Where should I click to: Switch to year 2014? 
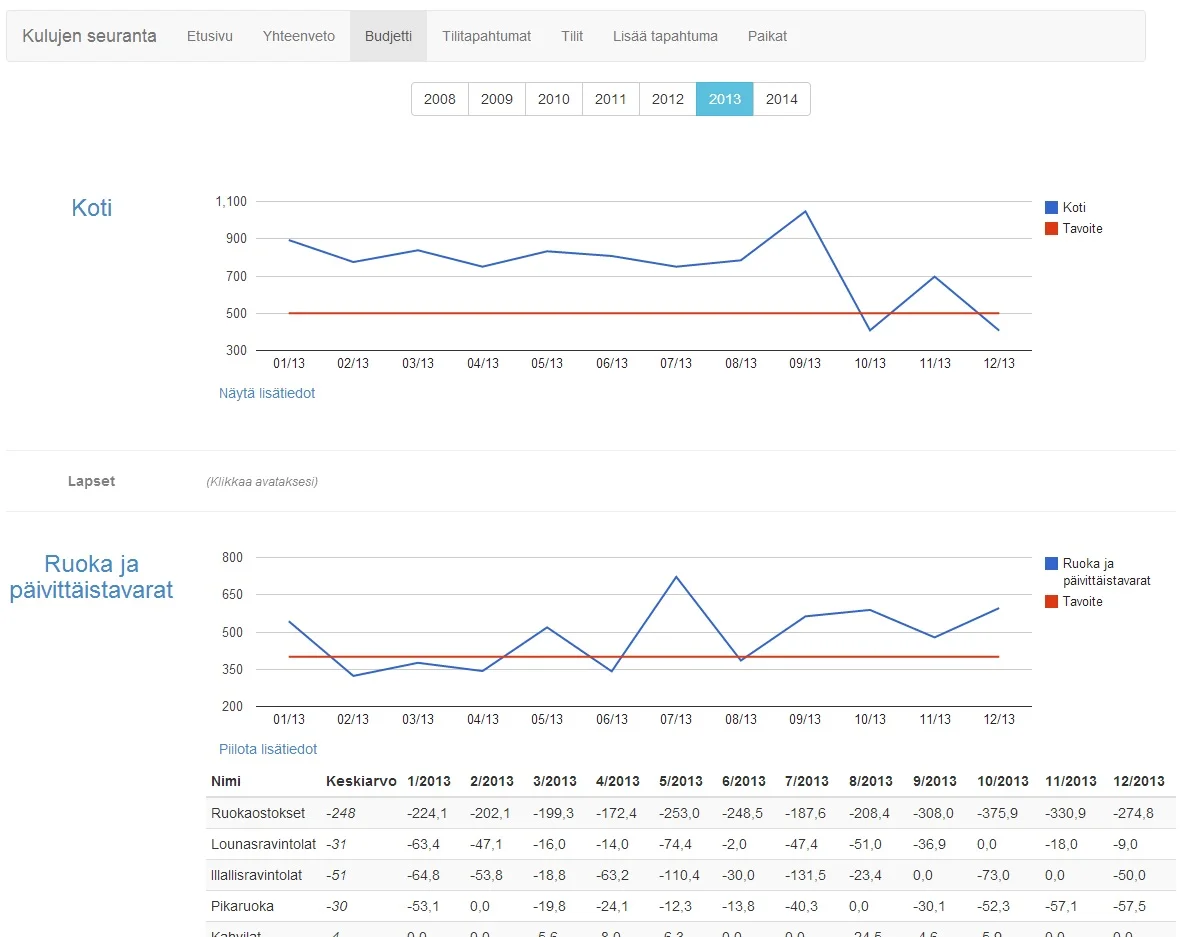point(781,99)
